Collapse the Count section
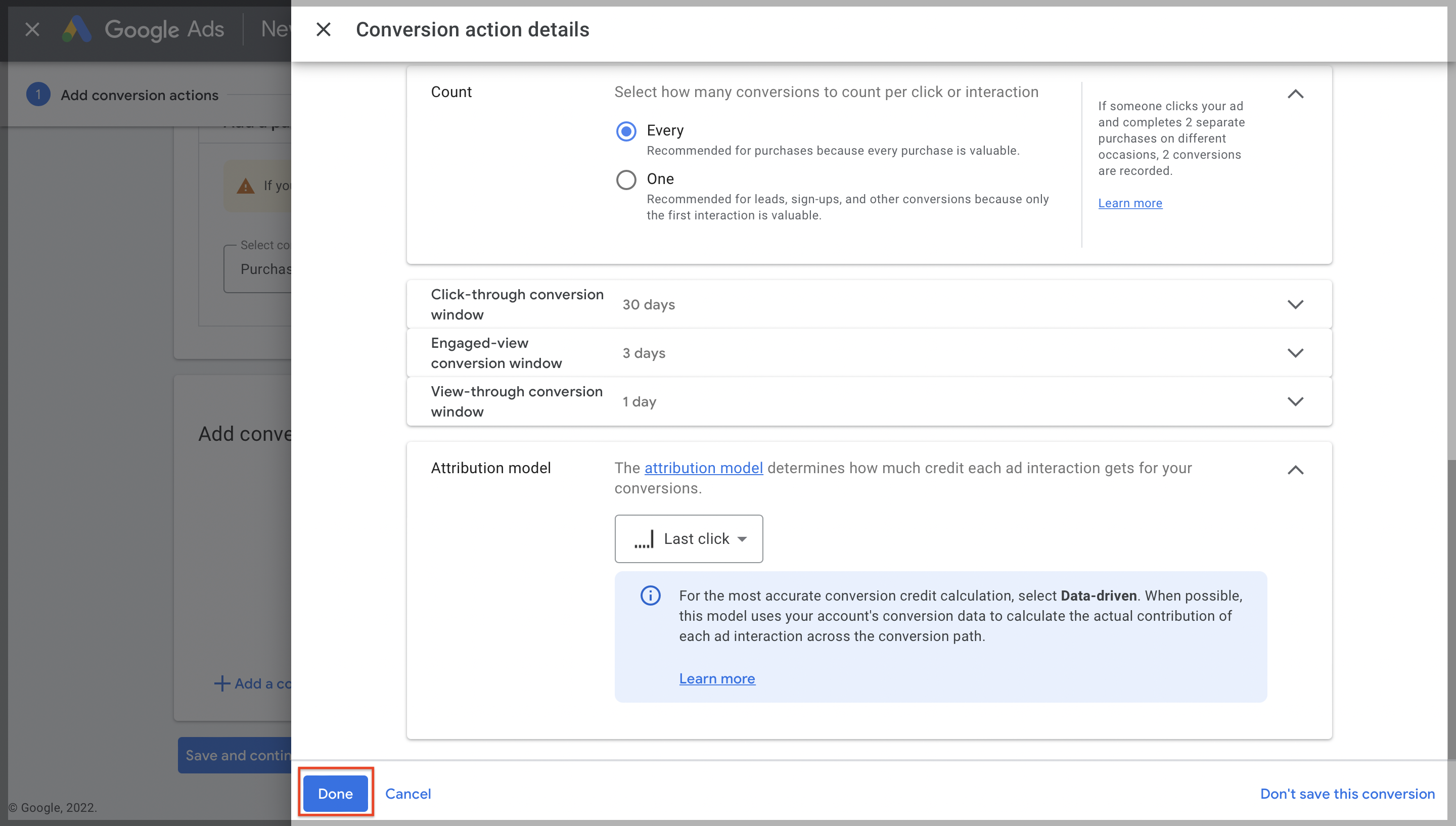Screen dimensions: 1456x826 point(1295,94)
